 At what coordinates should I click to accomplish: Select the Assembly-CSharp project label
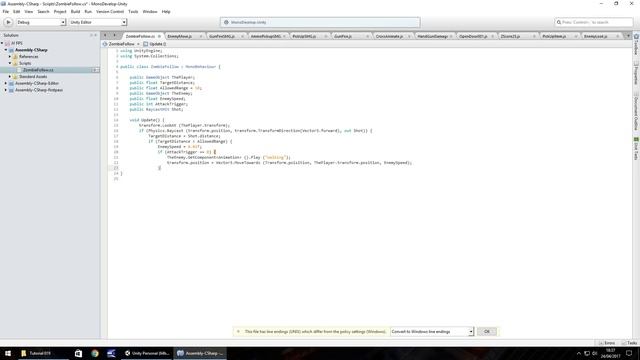coord(31,50)
